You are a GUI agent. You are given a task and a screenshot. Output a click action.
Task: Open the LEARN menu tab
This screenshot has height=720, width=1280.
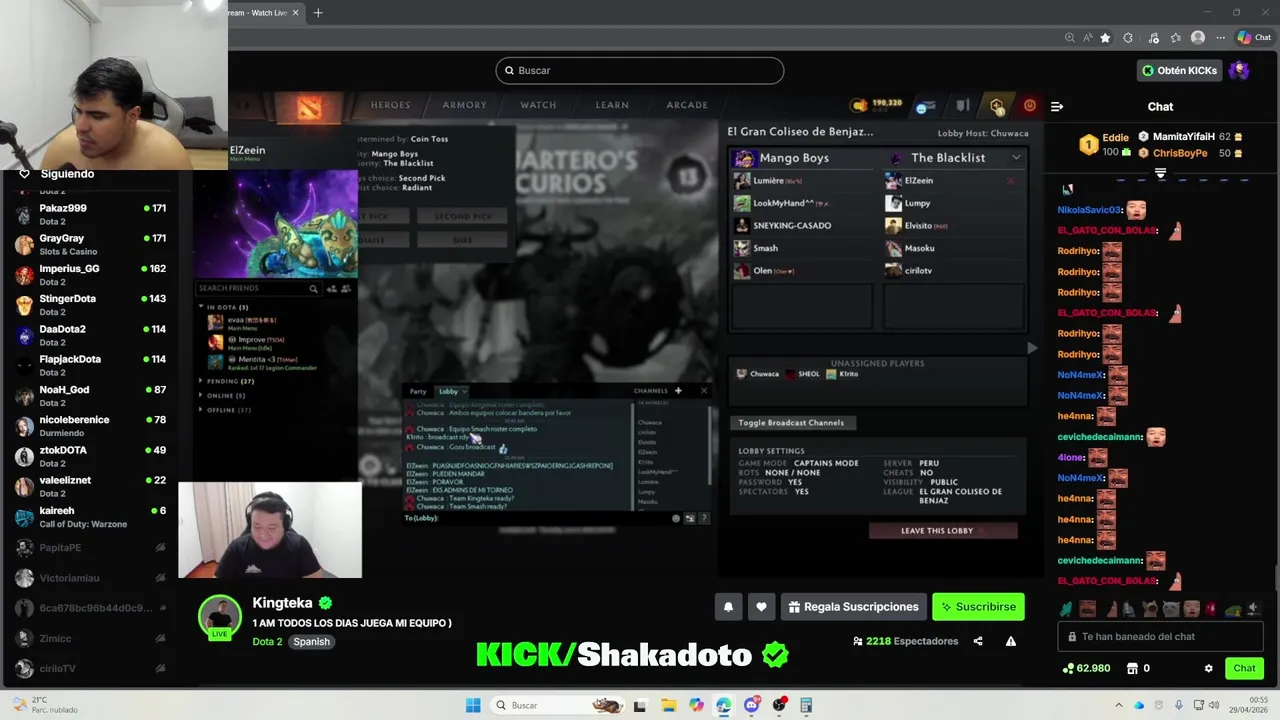[612, 105]
